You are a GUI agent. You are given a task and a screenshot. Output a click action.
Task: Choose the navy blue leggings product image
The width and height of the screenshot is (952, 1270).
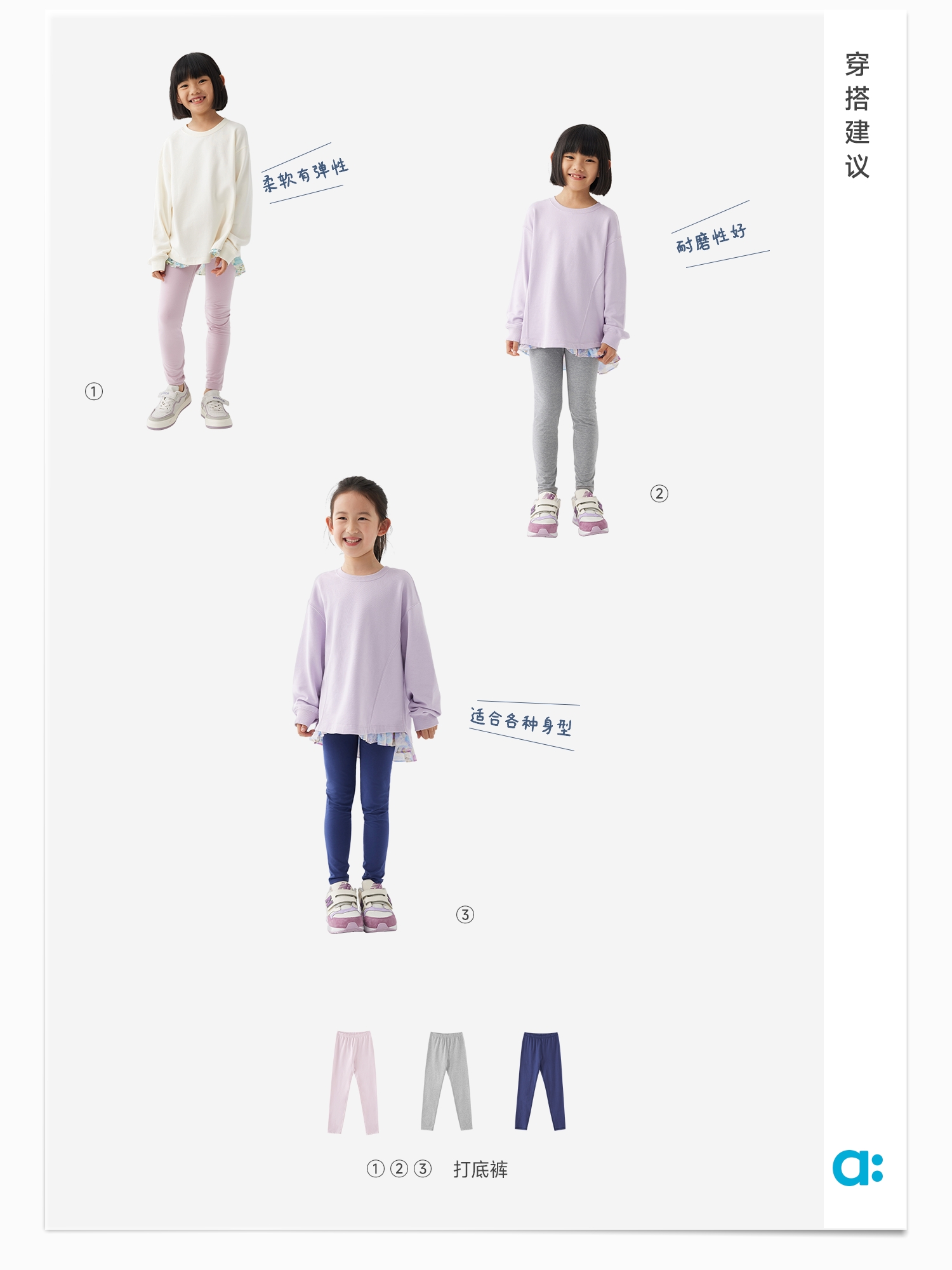pyautogui.click(x=540, y=1081)
